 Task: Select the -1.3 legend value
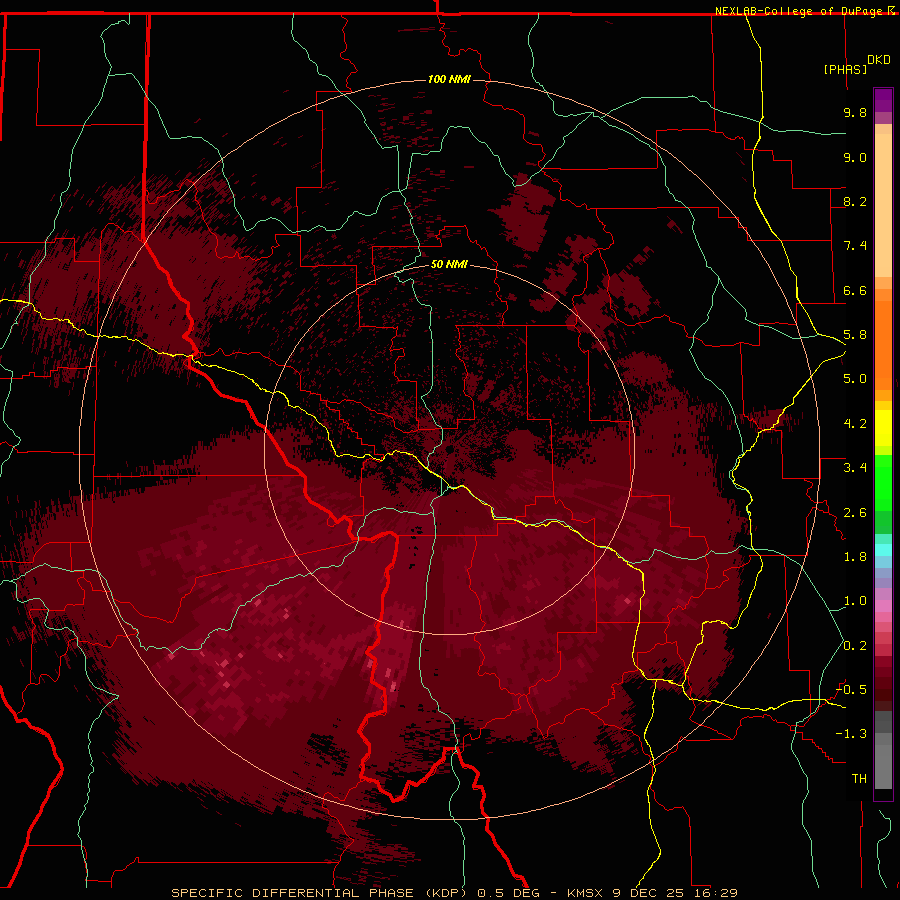pyautogui.click(x=851, y=734)
